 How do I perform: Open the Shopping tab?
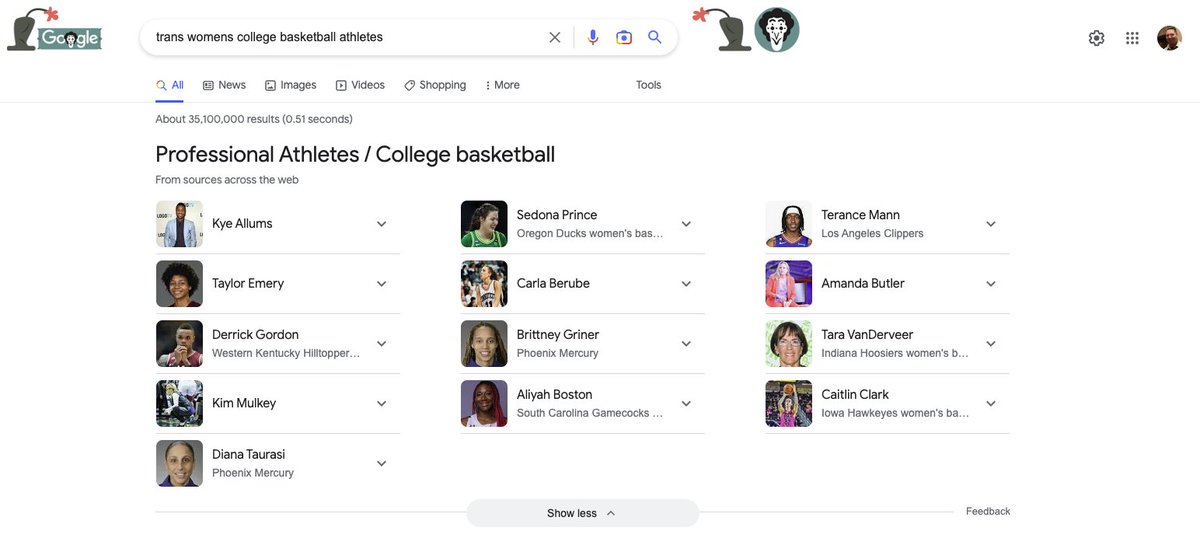(x=435, y=85)
